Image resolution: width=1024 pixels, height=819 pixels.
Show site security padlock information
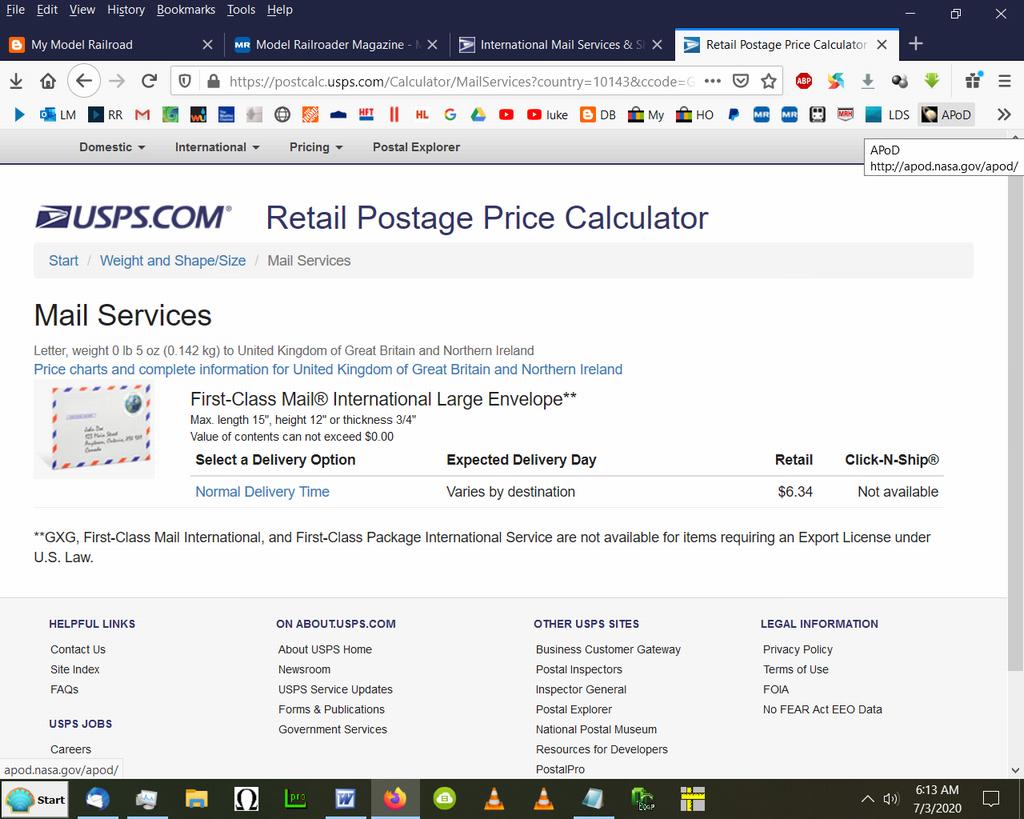213,81
